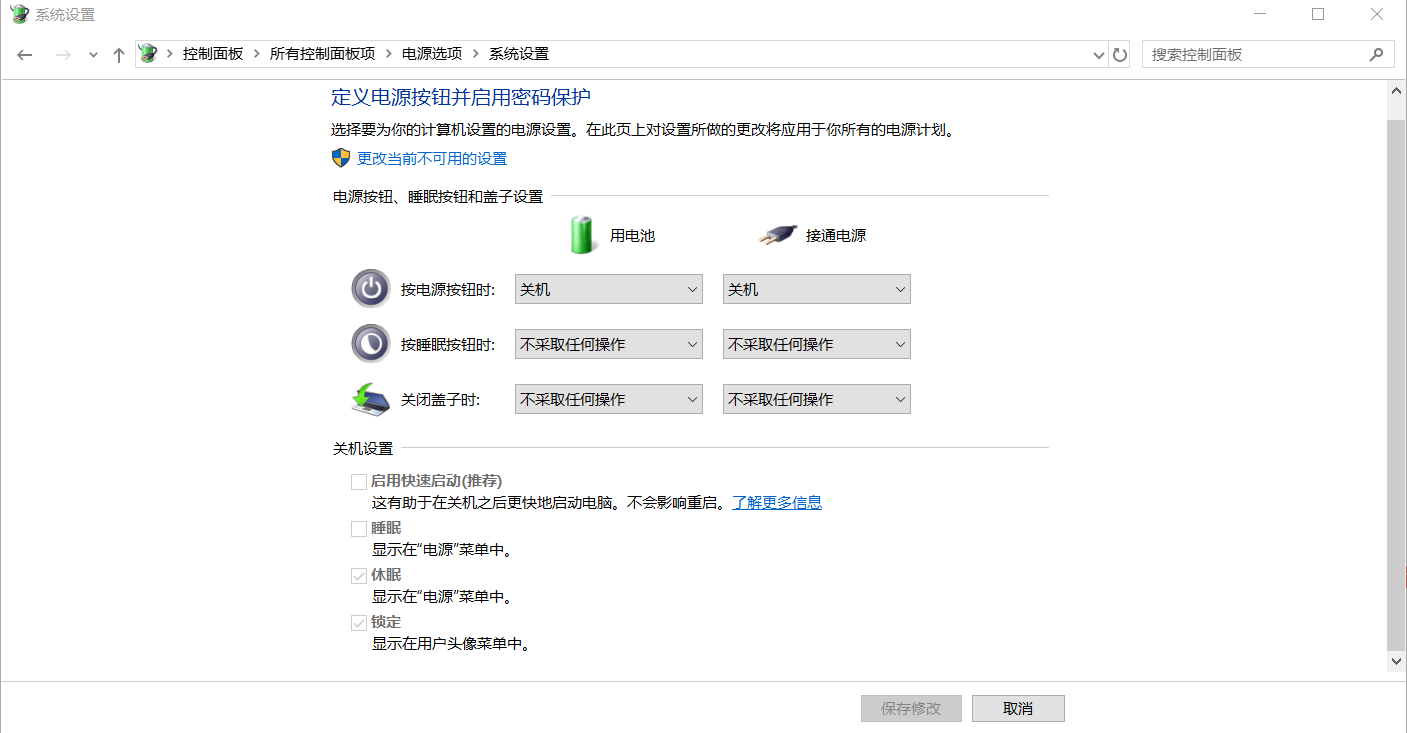Go back with the left arrow icon

coord(25,54)
